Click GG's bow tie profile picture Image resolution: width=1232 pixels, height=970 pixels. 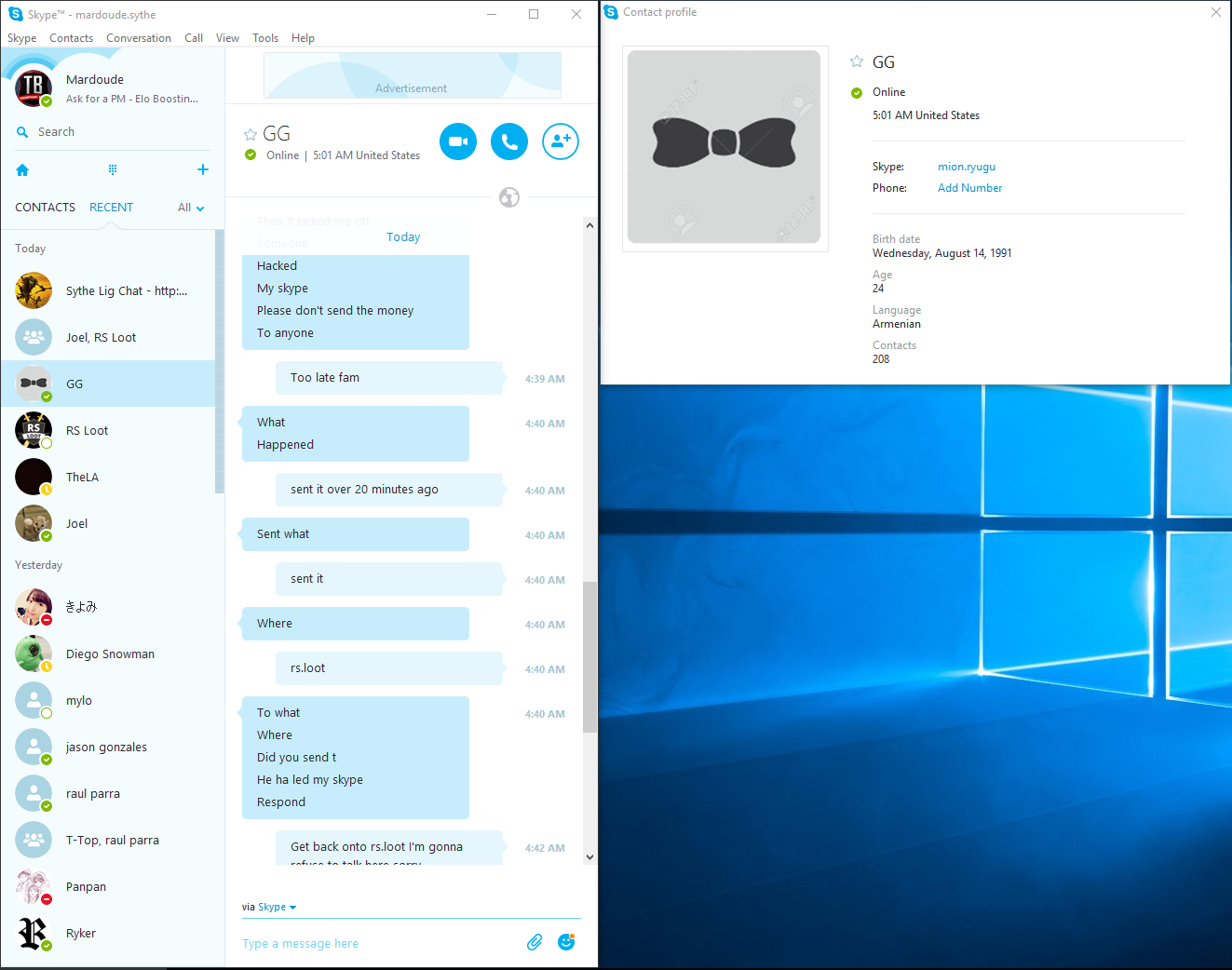(x=724, y=147)
